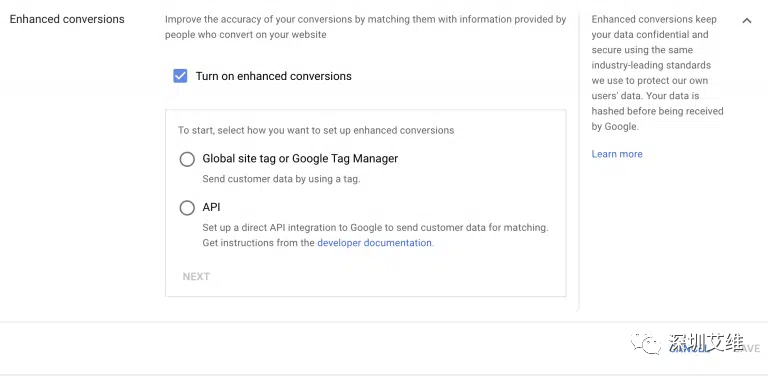The image size is (768, 376).
Task: Collapse the Enhanced conversions section chevron
Action: (746, 21)
